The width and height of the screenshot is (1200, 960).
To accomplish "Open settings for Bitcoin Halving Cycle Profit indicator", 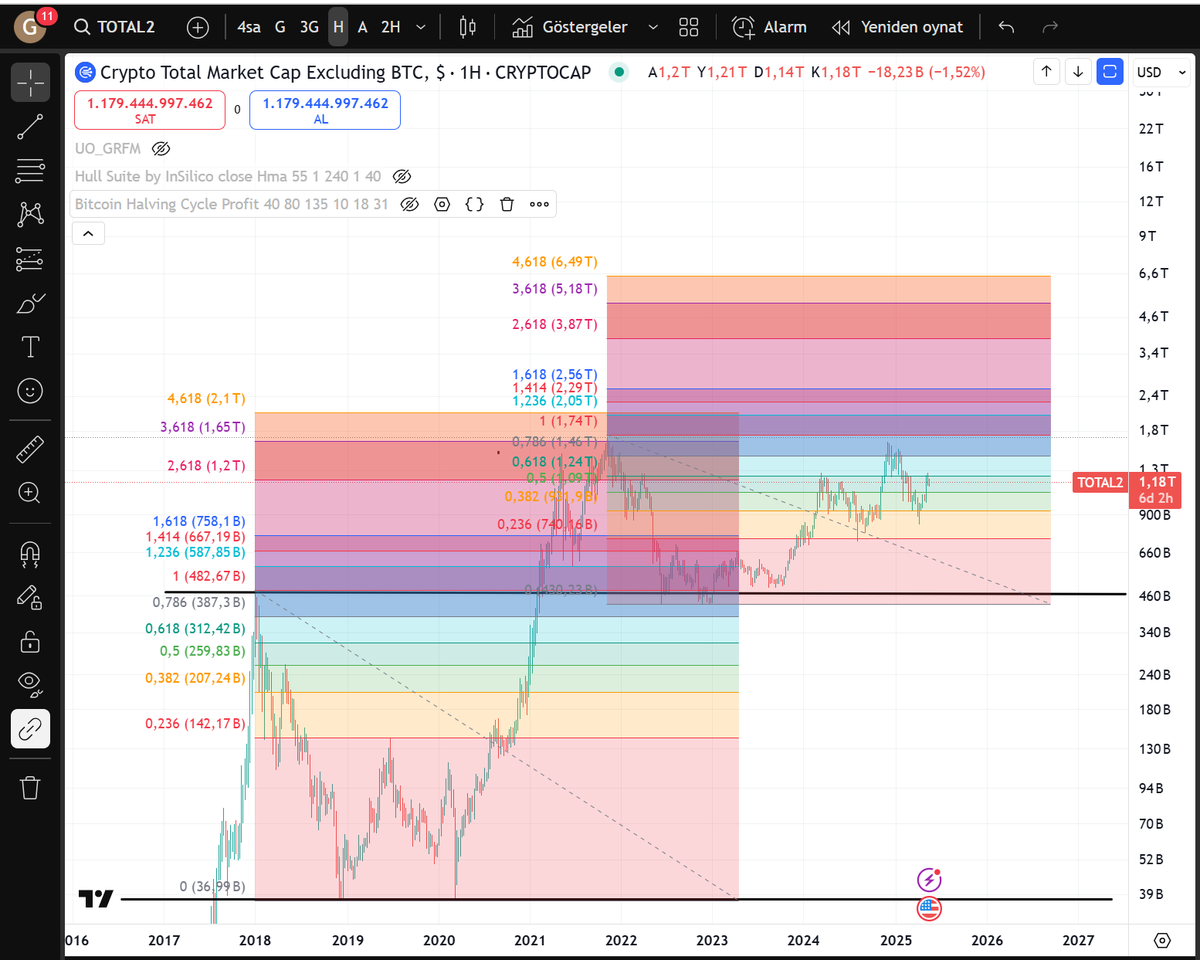I will [x=442, y=204].
